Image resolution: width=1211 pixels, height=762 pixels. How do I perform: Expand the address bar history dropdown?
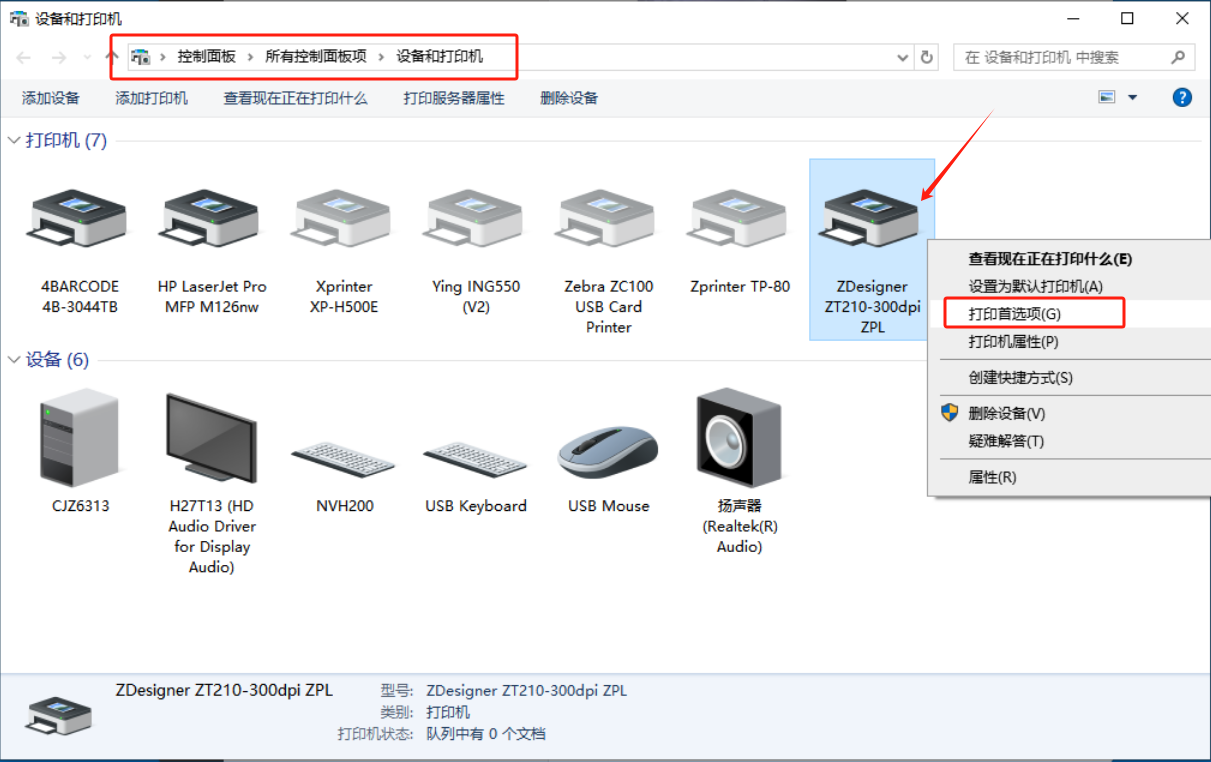(x=903, y=57)
